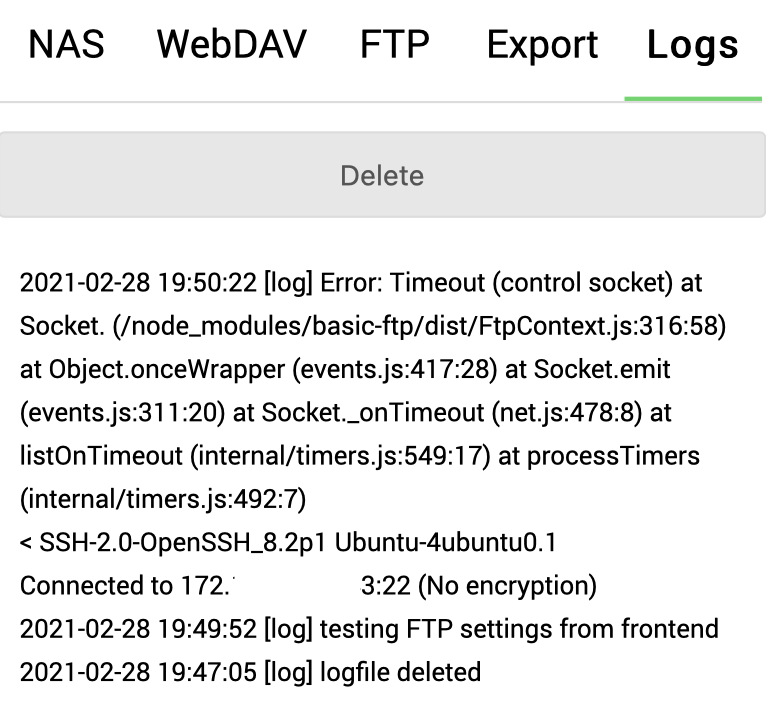Go to the Export tab
Screen dimensions: 776x710
coord(542,45)
